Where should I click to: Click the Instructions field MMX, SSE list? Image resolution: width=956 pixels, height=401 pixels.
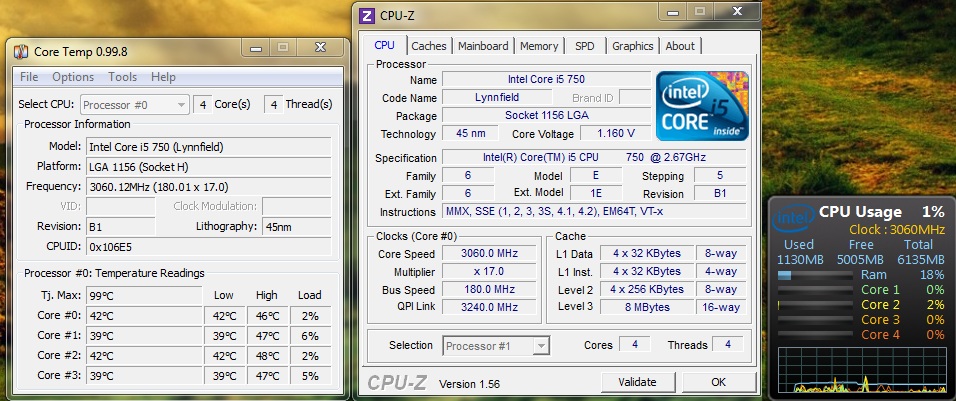pyautogui.click(x=594, y=211)
